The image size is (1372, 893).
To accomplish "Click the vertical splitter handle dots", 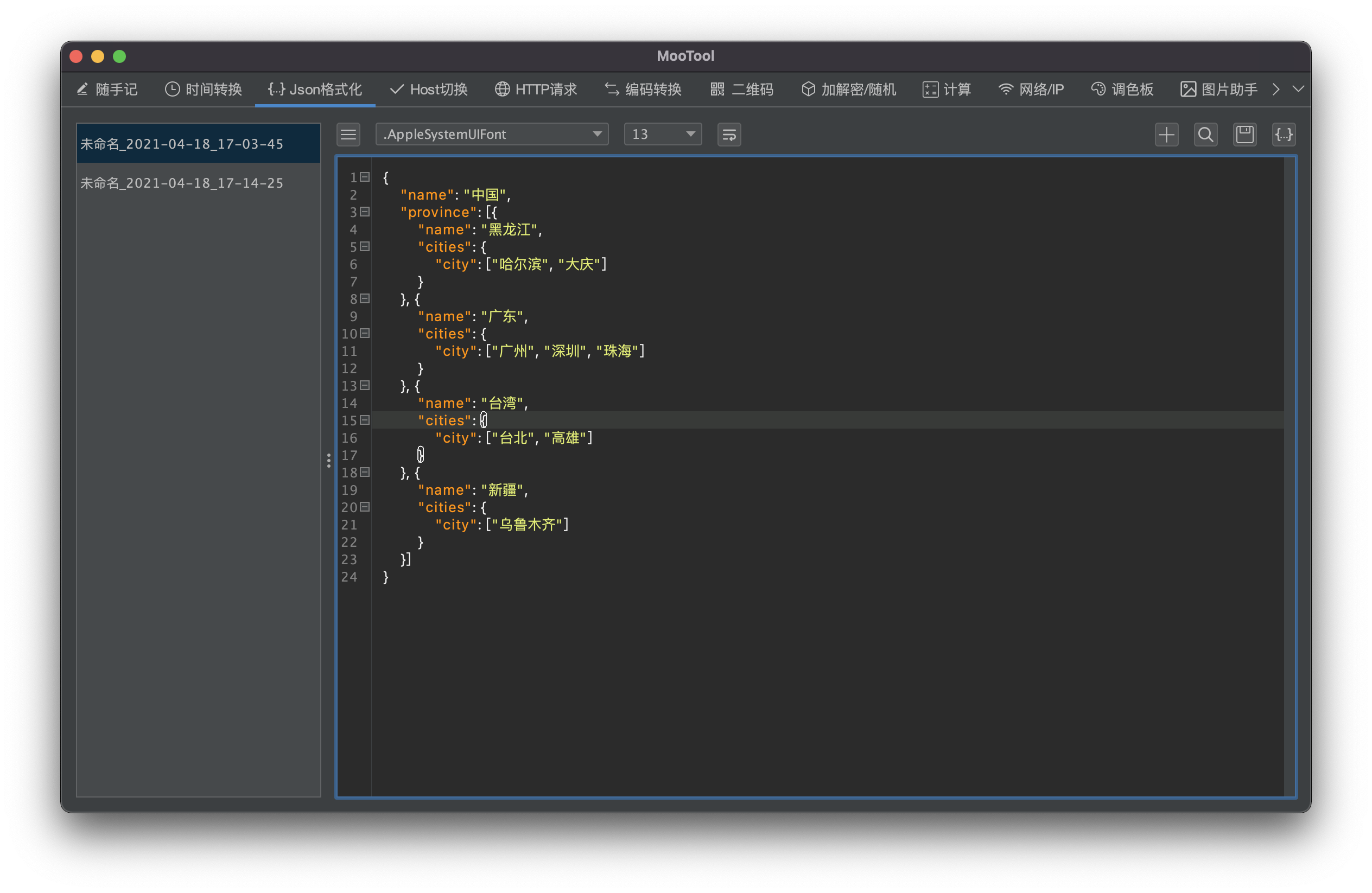I will 328,460.
